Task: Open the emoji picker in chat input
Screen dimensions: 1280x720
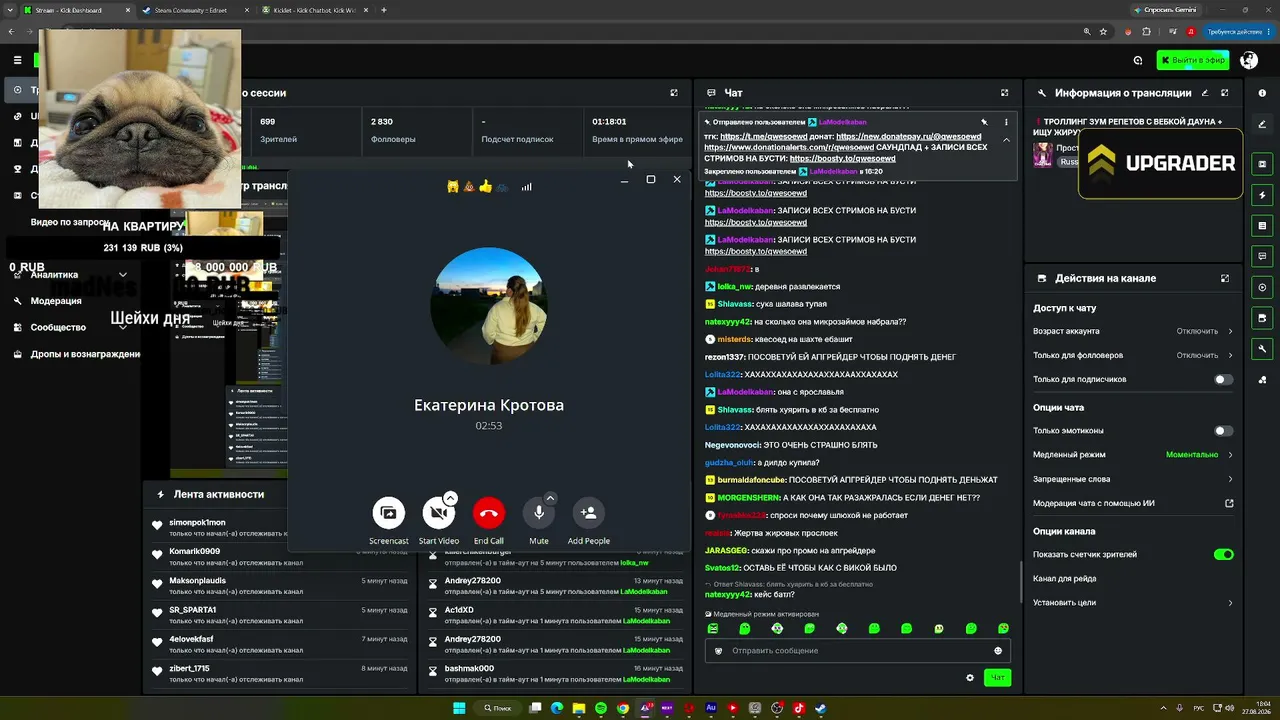Action: (x=998, y=651)
